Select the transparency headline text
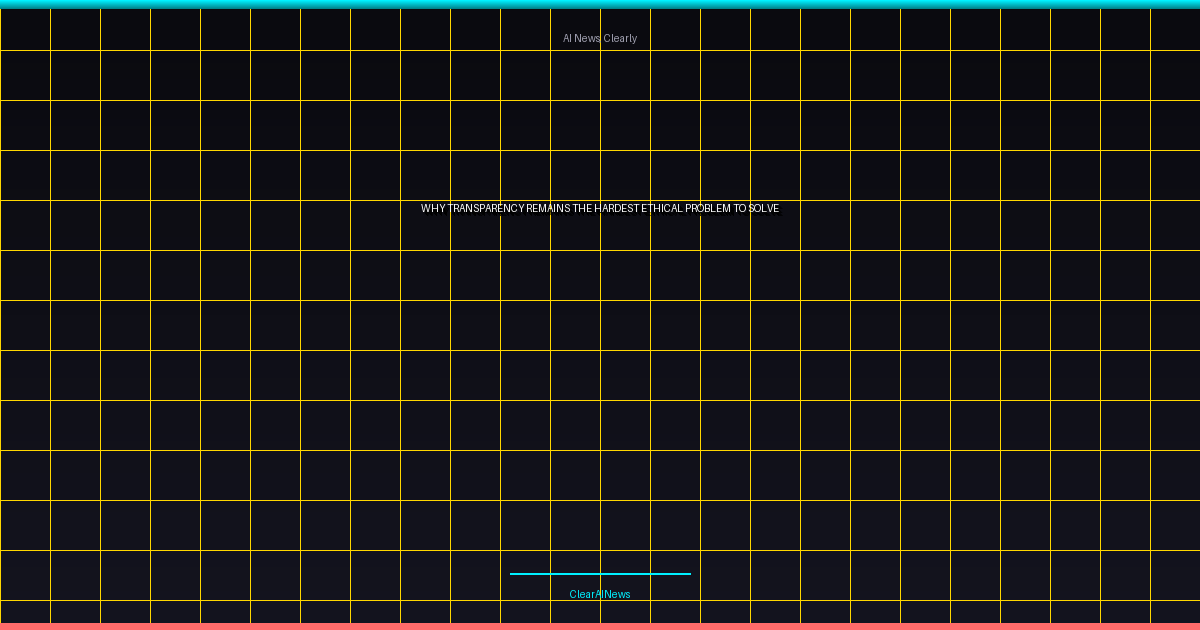This screenshot has width=1200, height=630. 600,208
